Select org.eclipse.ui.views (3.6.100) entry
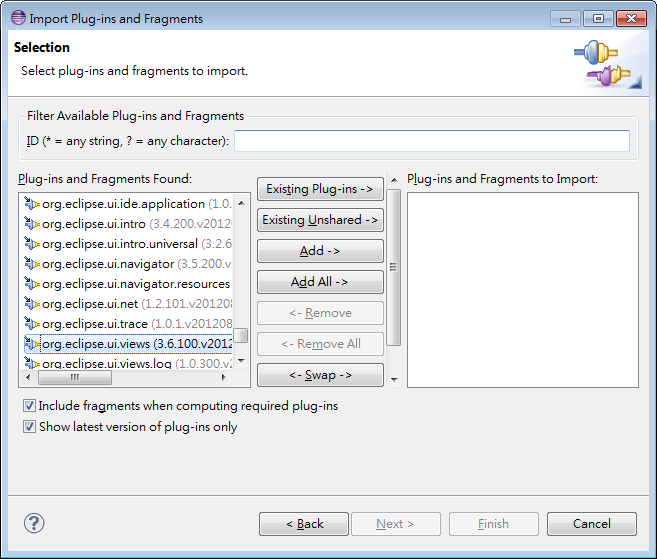Screen dimensions: 657x559 128,344
